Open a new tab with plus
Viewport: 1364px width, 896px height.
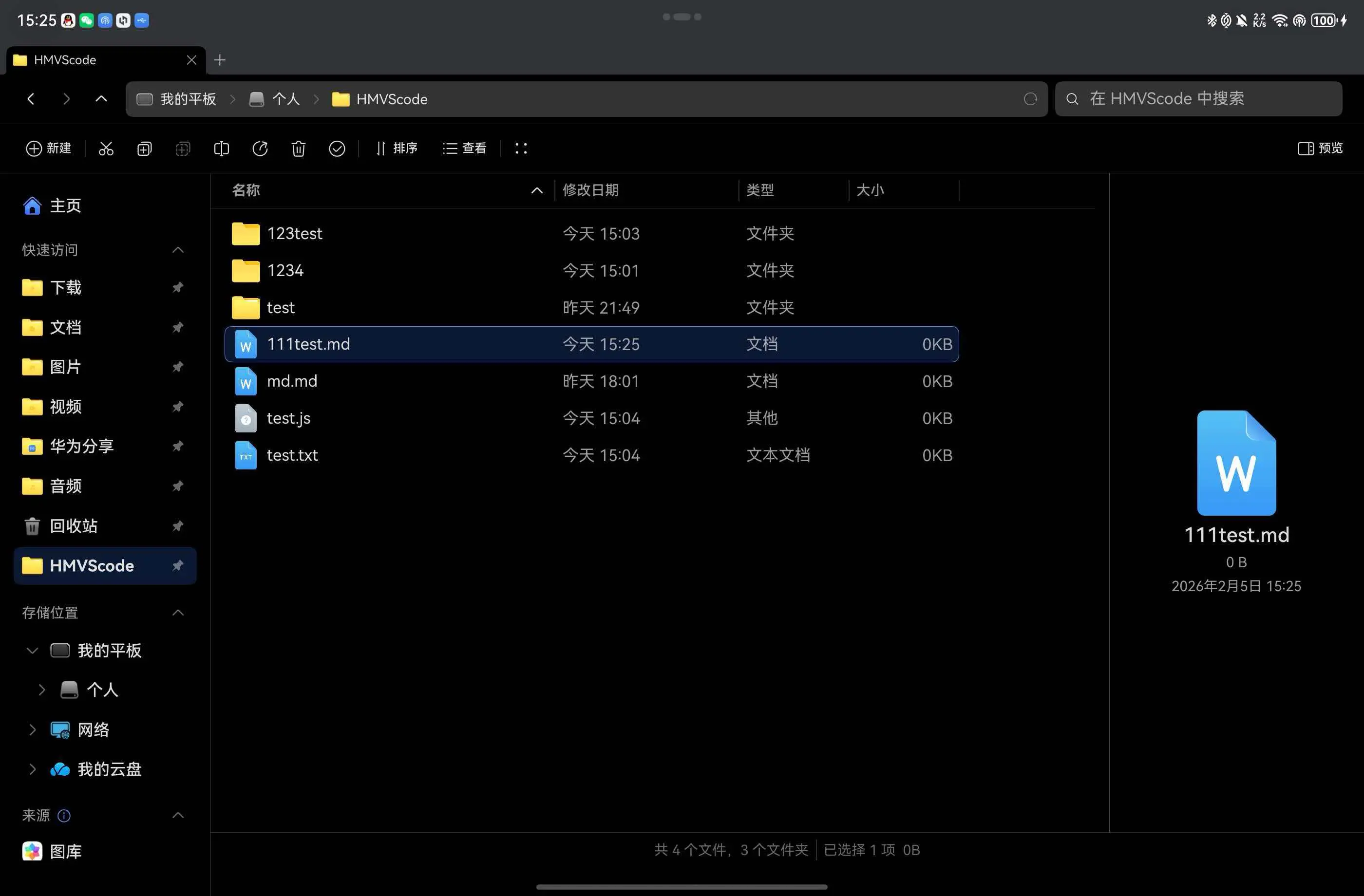(220, 60)
